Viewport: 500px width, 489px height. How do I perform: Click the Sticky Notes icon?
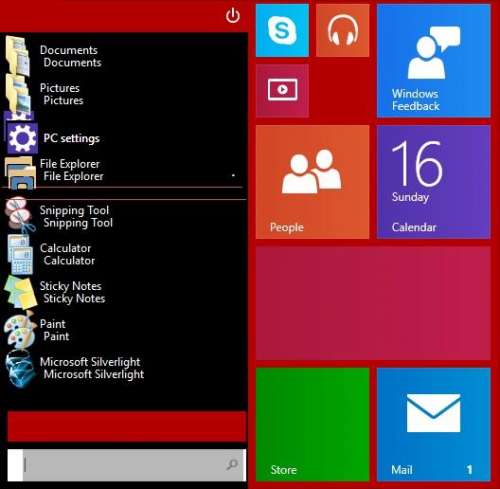(x=20, y=292)
